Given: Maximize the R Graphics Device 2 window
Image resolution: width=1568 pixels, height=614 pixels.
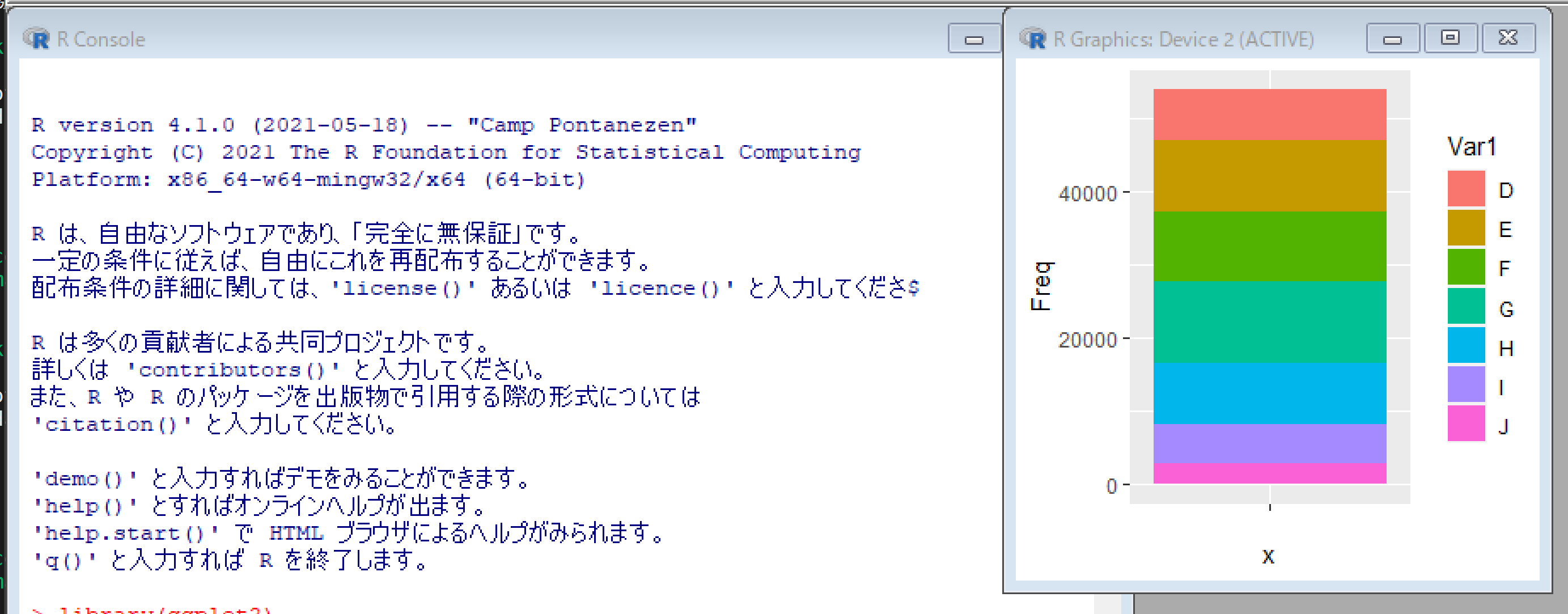Looking at the screenshot, I should point(1451,39).
